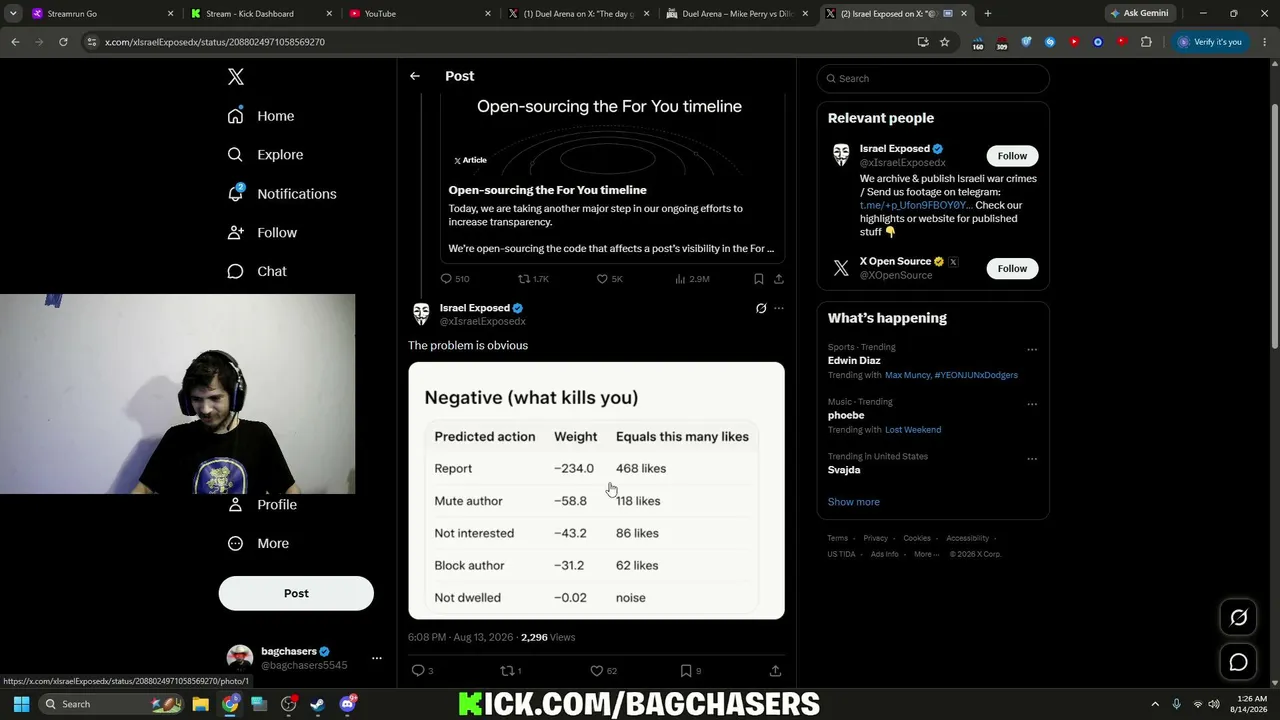Open the Lost Weekend trending link
This screenshot has height=720, width=1280.
click(x=913, y=430)
